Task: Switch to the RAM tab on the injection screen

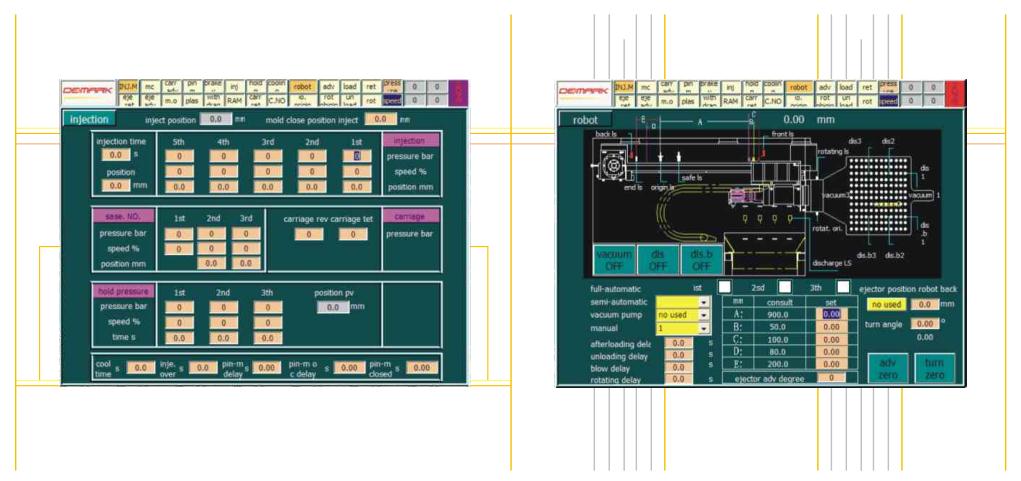Action: (233, 100)
